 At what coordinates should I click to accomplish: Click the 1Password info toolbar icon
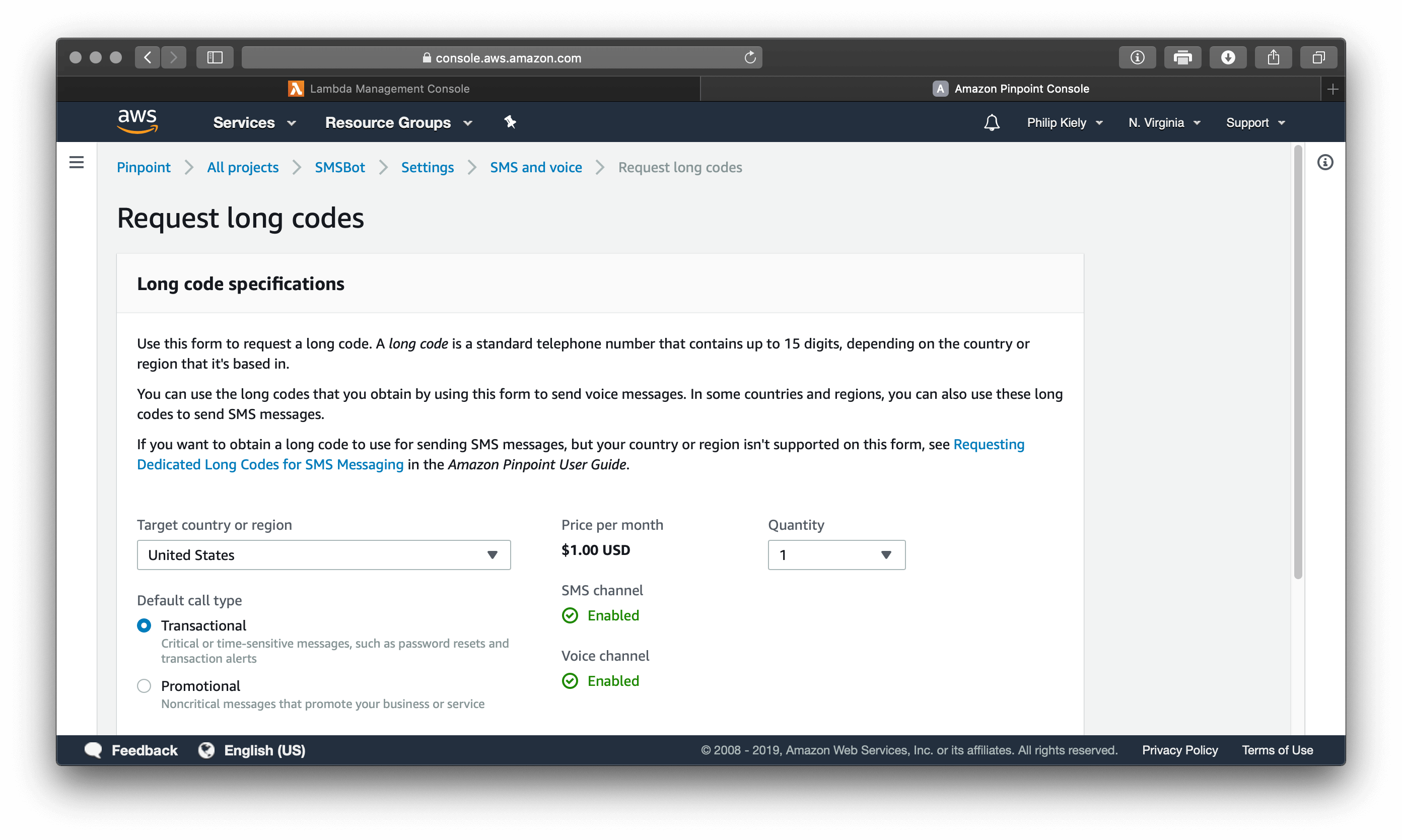click(1137, 57)
